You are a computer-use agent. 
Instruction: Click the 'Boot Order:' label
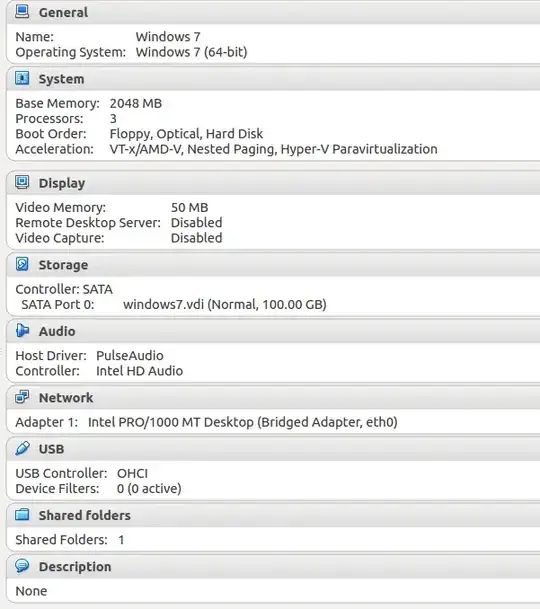tap(51, 134)
